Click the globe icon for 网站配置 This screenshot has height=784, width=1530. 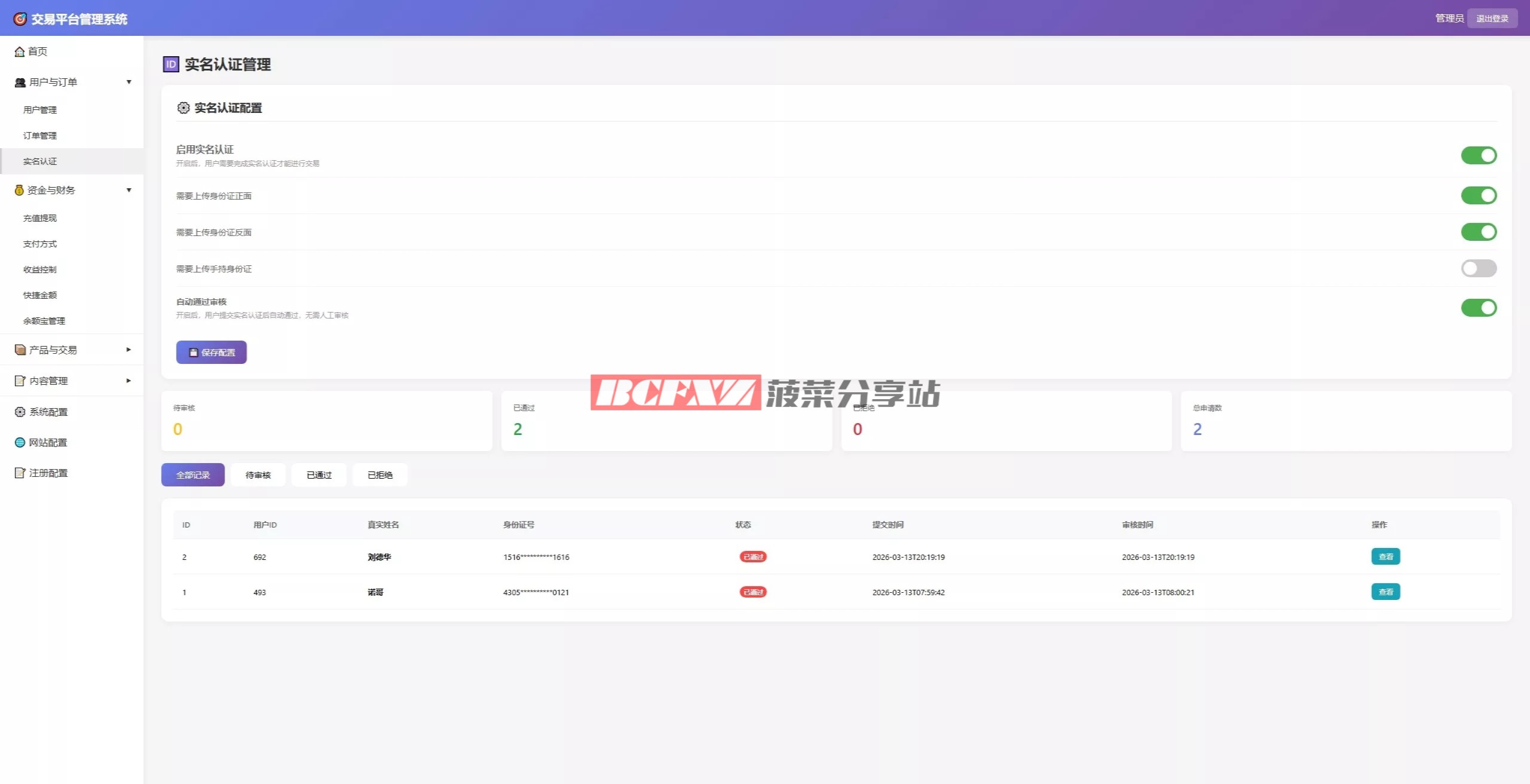(20, 442)
